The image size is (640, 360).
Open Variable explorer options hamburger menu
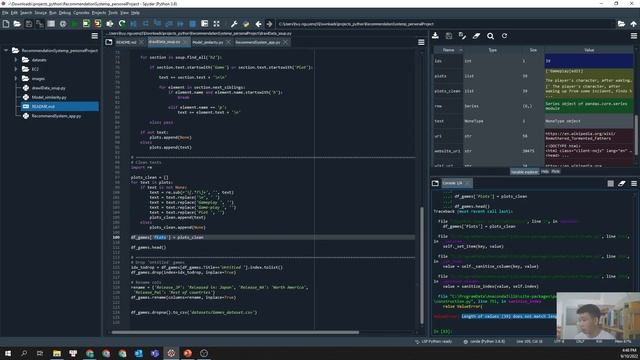634,36
